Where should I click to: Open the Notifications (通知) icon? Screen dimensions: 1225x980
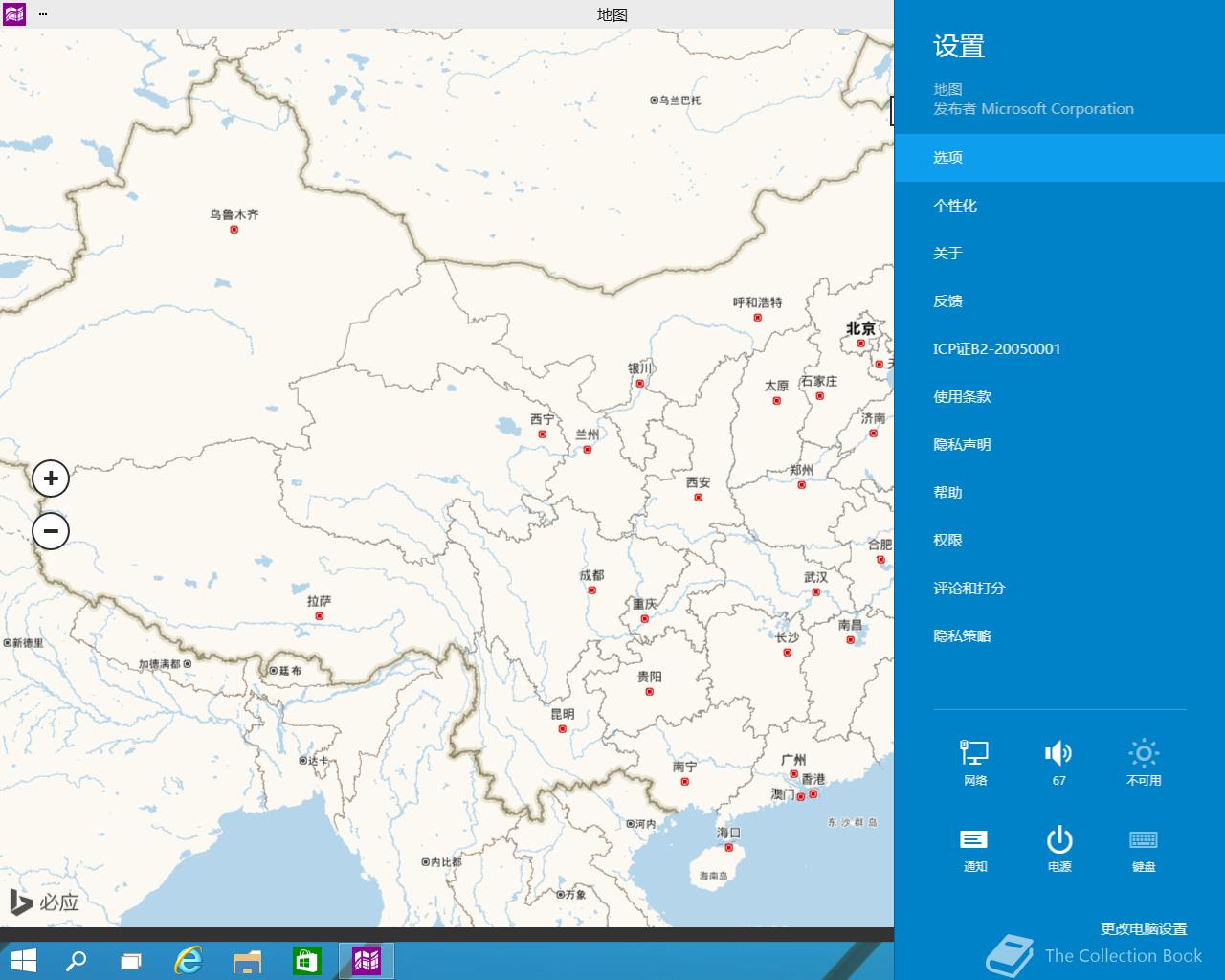click(x=974, y=849)
